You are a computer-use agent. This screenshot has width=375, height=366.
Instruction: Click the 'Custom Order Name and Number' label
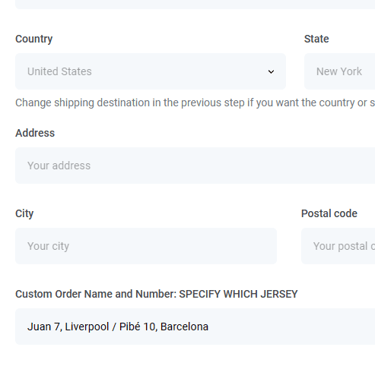(x=96, y=294)
